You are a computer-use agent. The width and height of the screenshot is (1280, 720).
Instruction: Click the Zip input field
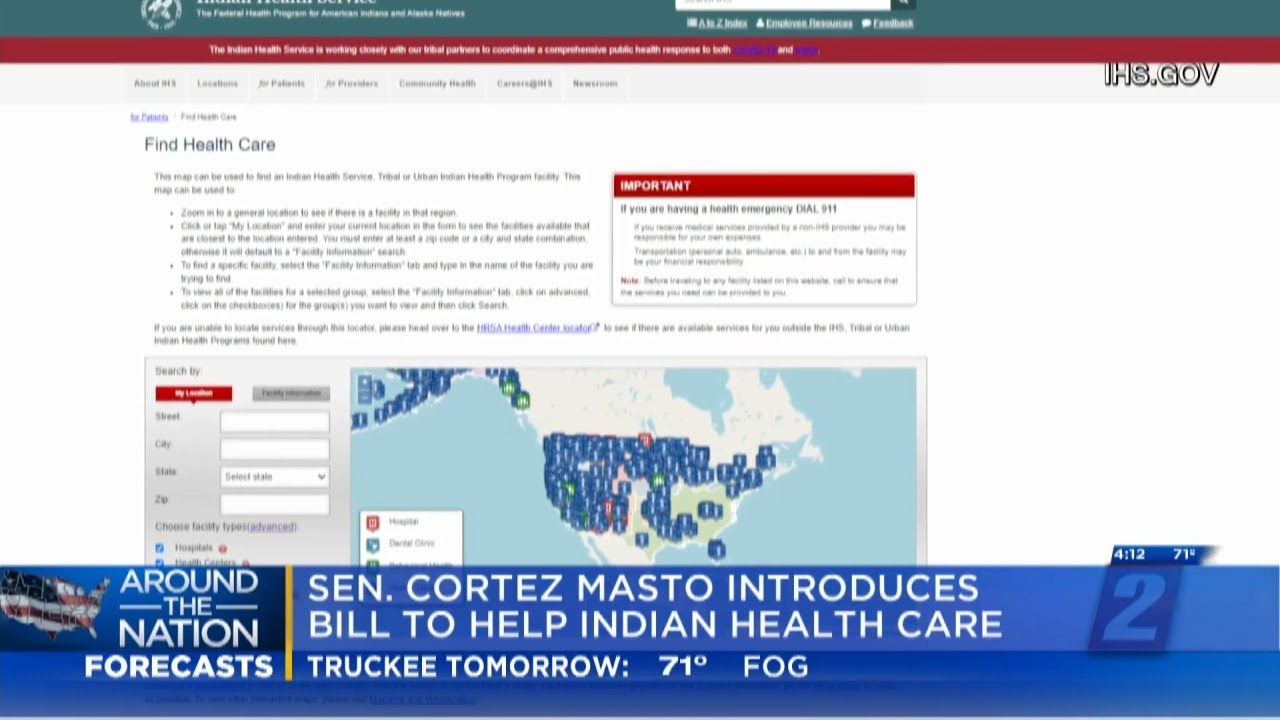pos(275,504)
